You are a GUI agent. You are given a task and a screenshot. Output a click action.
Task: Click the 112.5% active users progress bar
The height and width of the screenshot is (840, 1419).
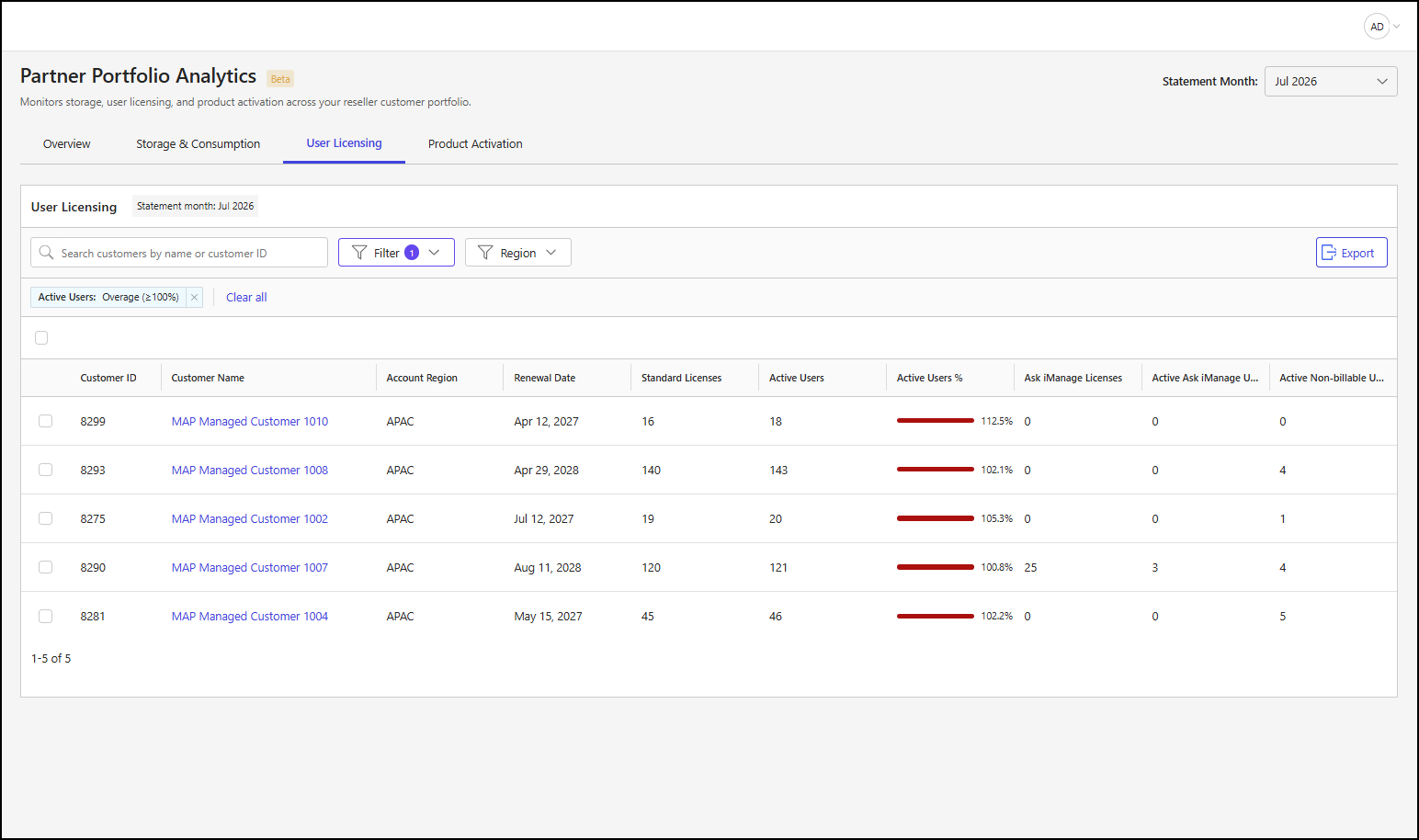pos(935,421)
